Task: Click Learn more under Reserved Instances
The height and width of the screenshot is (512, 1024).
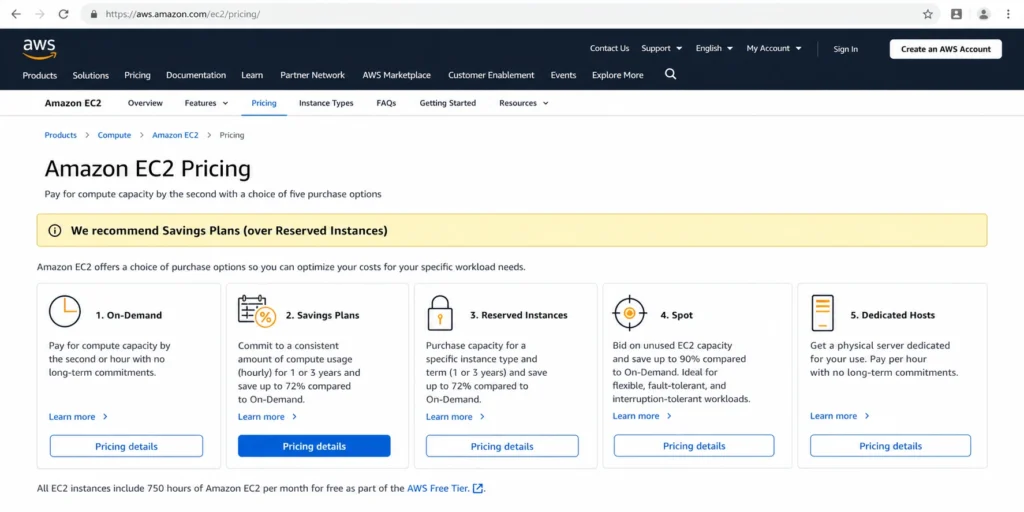Action: (x=455, y=417)
